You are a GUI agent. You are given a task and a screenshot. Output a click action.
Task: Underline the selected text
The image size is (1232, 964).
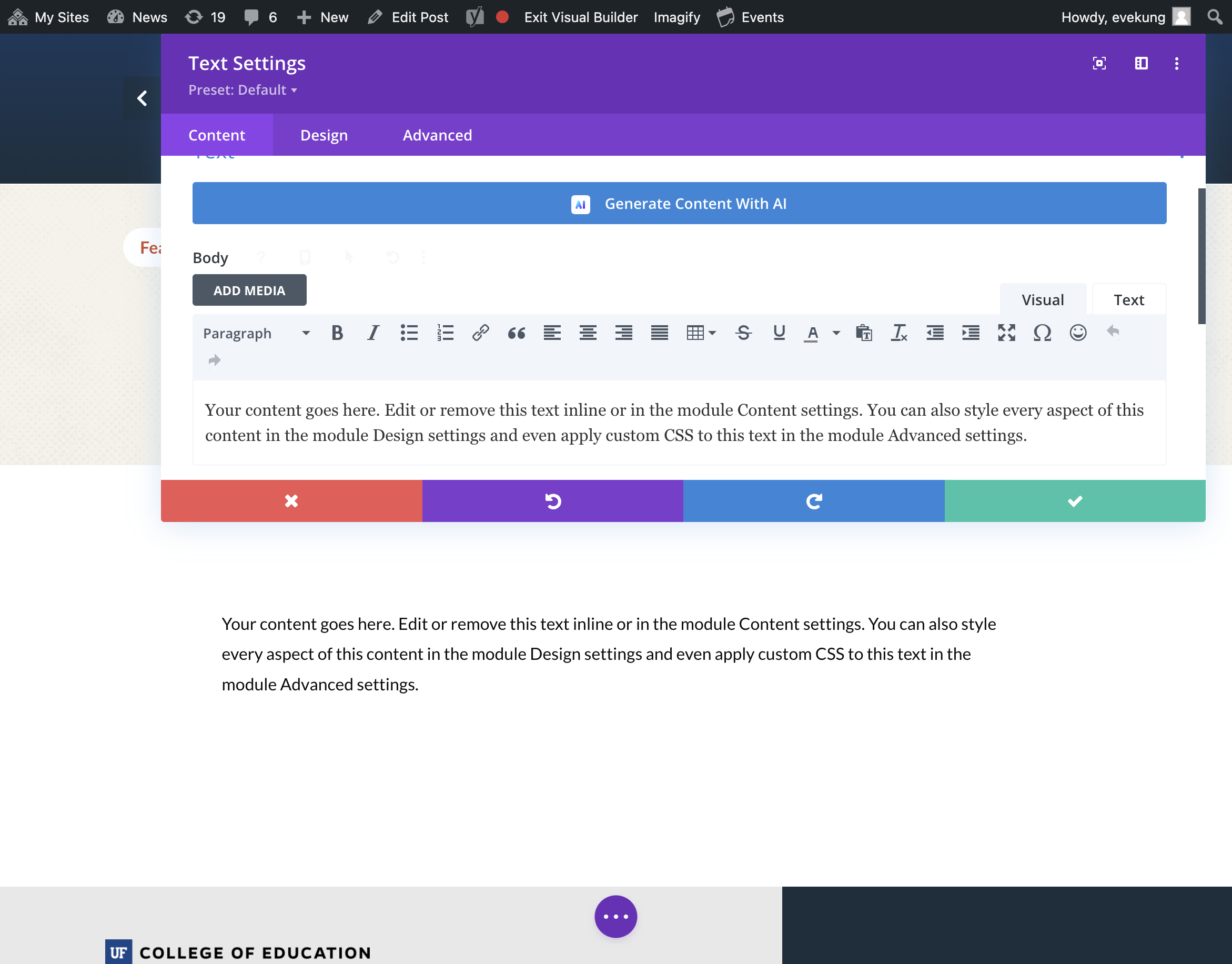click(779, 333)
